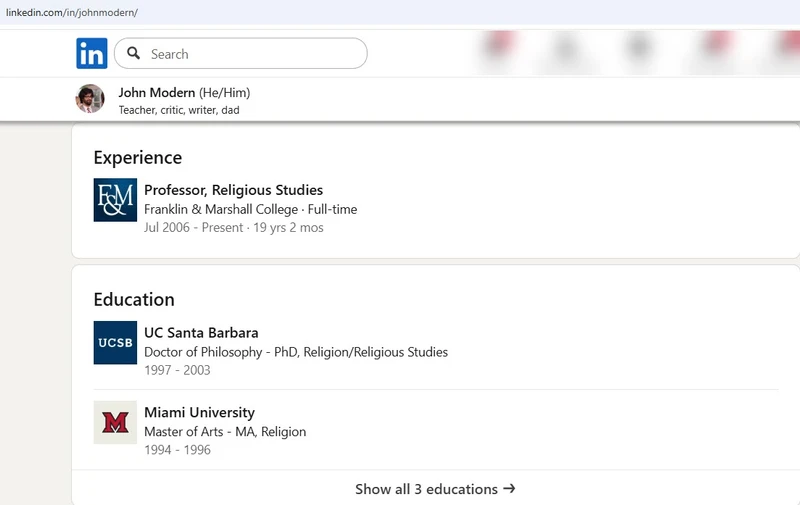Viewport: 800px width, 505px height.
Task: Click the search magnifier icon
Action: tap(134, 53)
